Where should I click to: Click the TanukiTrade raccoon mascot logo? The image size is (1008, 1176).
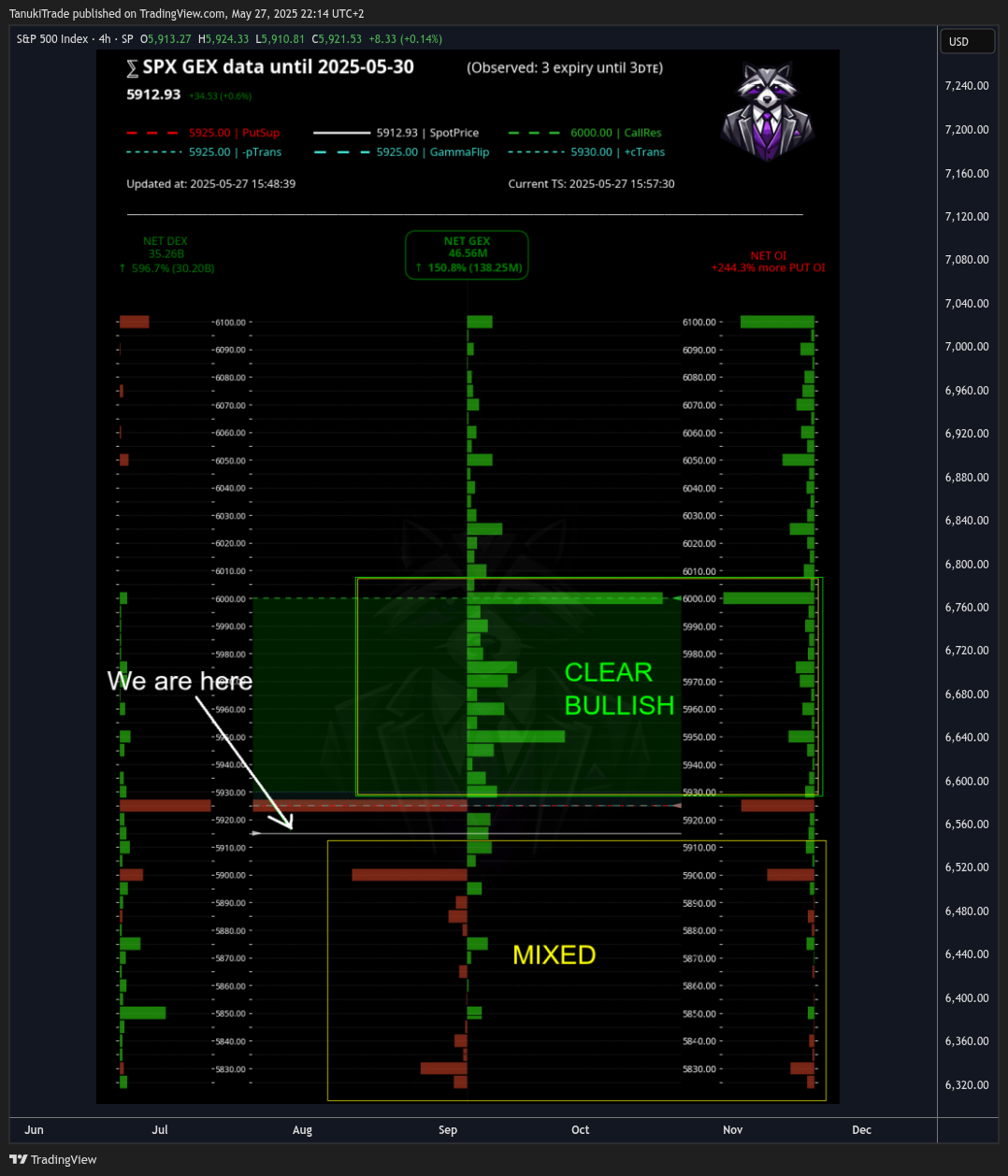point(767,111)
